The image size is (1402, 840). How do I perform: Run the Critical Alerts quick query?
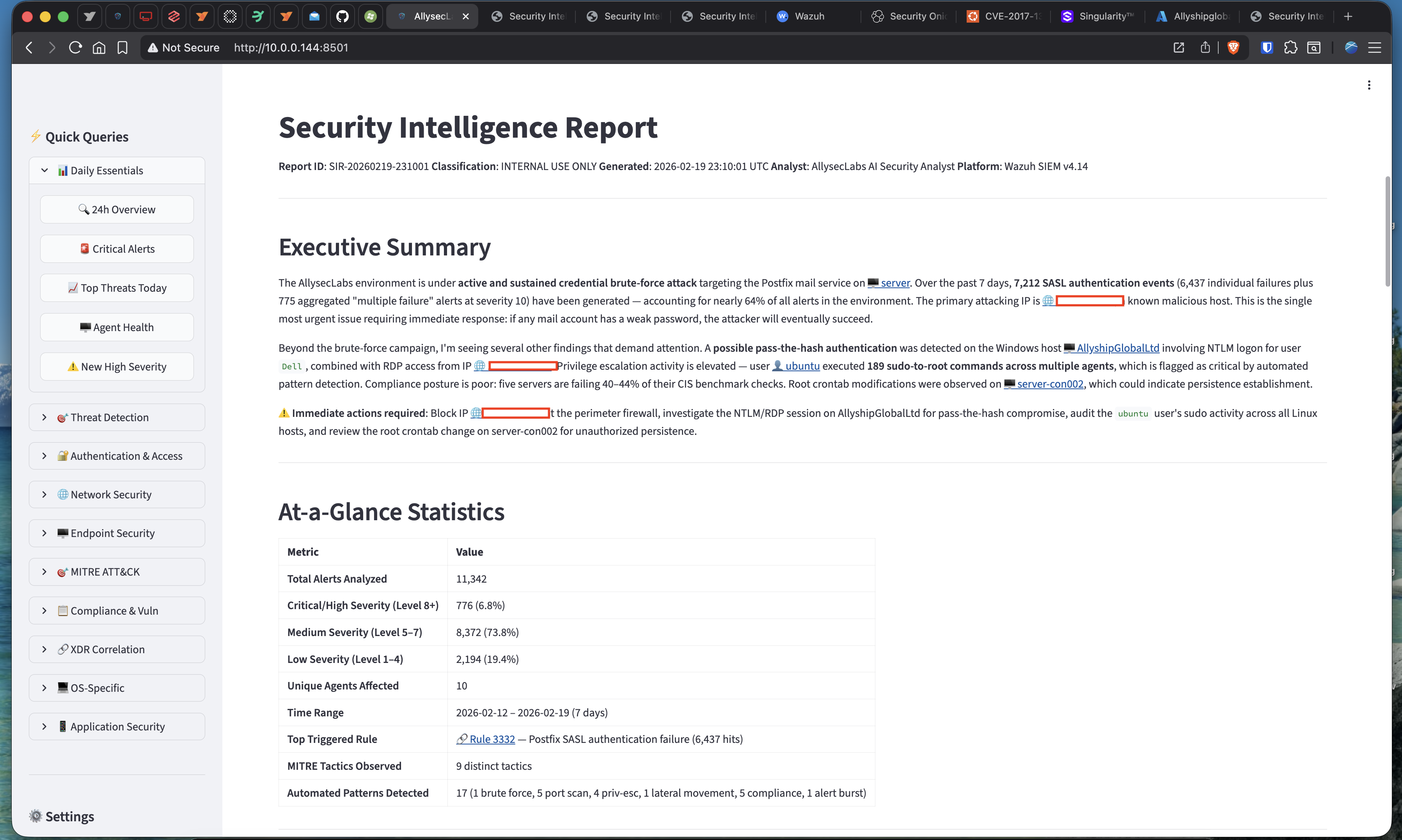[x=117, y=248]
